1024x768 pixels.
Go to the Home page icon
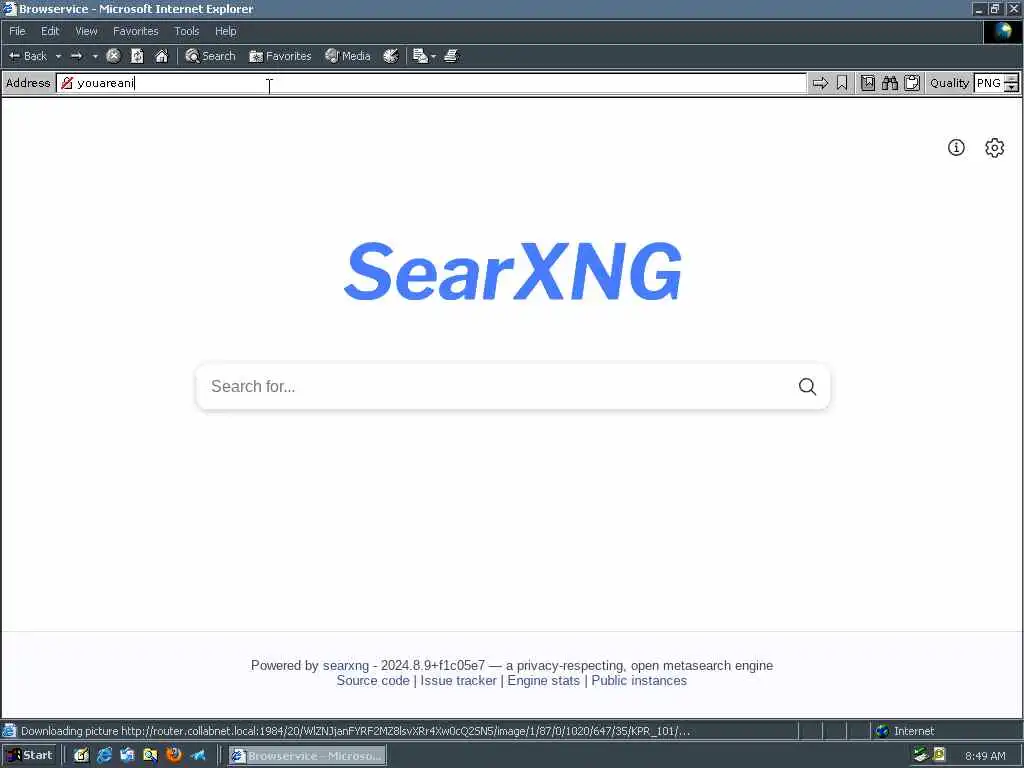[161, 56]
